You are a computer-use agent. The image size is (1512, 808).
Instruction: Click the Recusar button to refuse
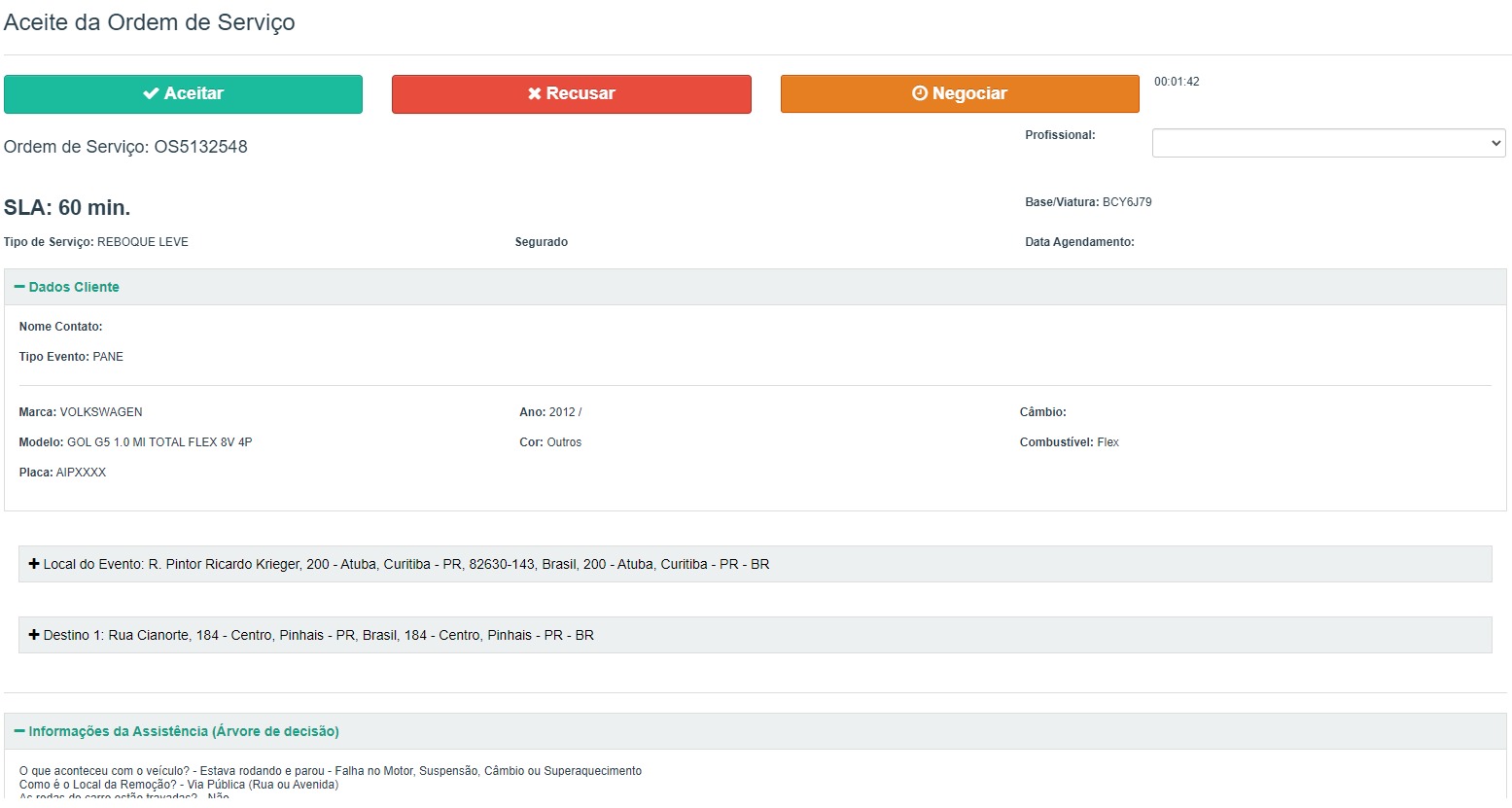pyautogui.click(x=572, y=94)
